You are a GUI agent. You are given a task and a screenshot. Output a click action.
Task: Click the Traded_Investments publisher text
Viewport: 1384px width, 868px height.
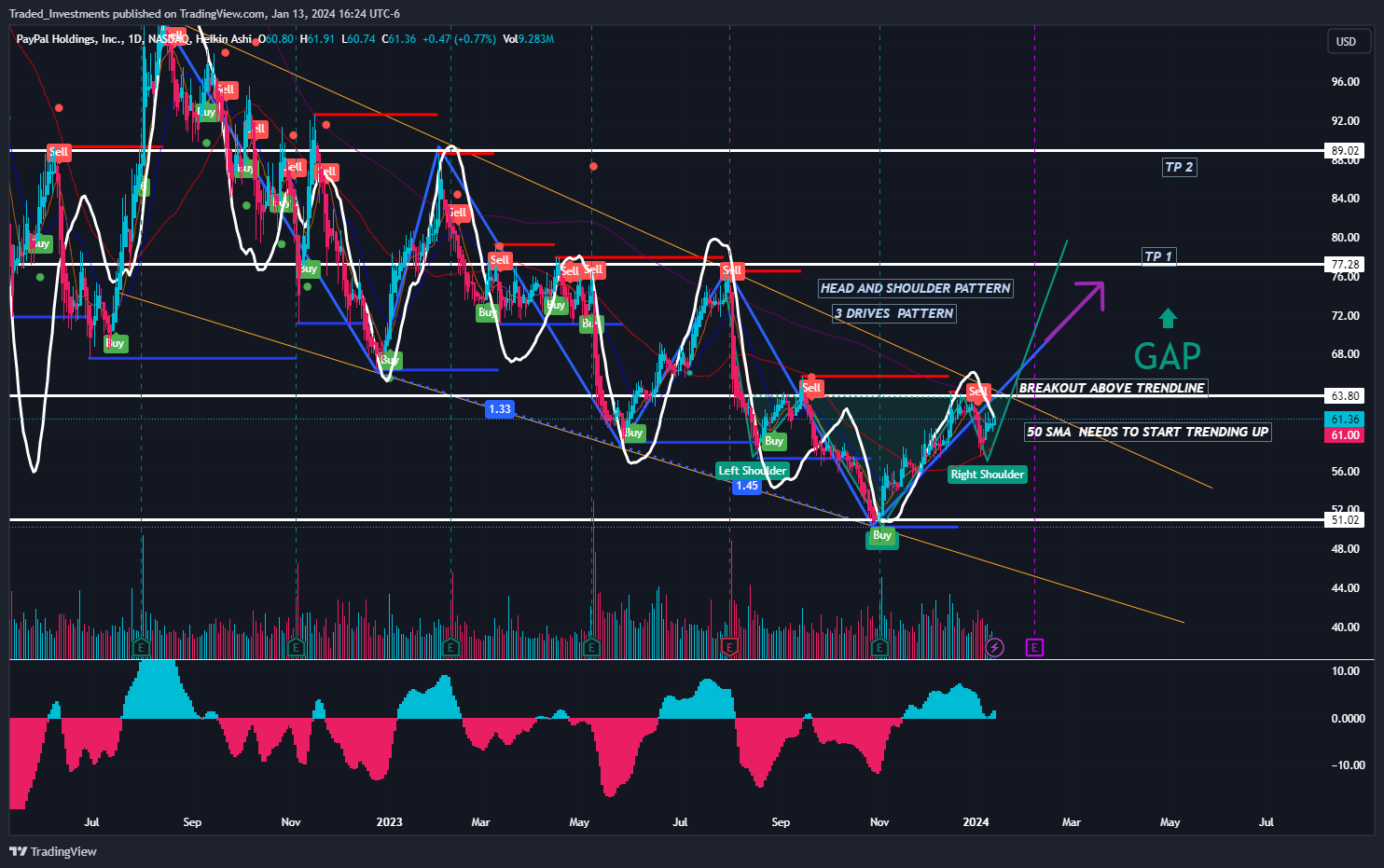pyautogui.click(x=60, y=14)
